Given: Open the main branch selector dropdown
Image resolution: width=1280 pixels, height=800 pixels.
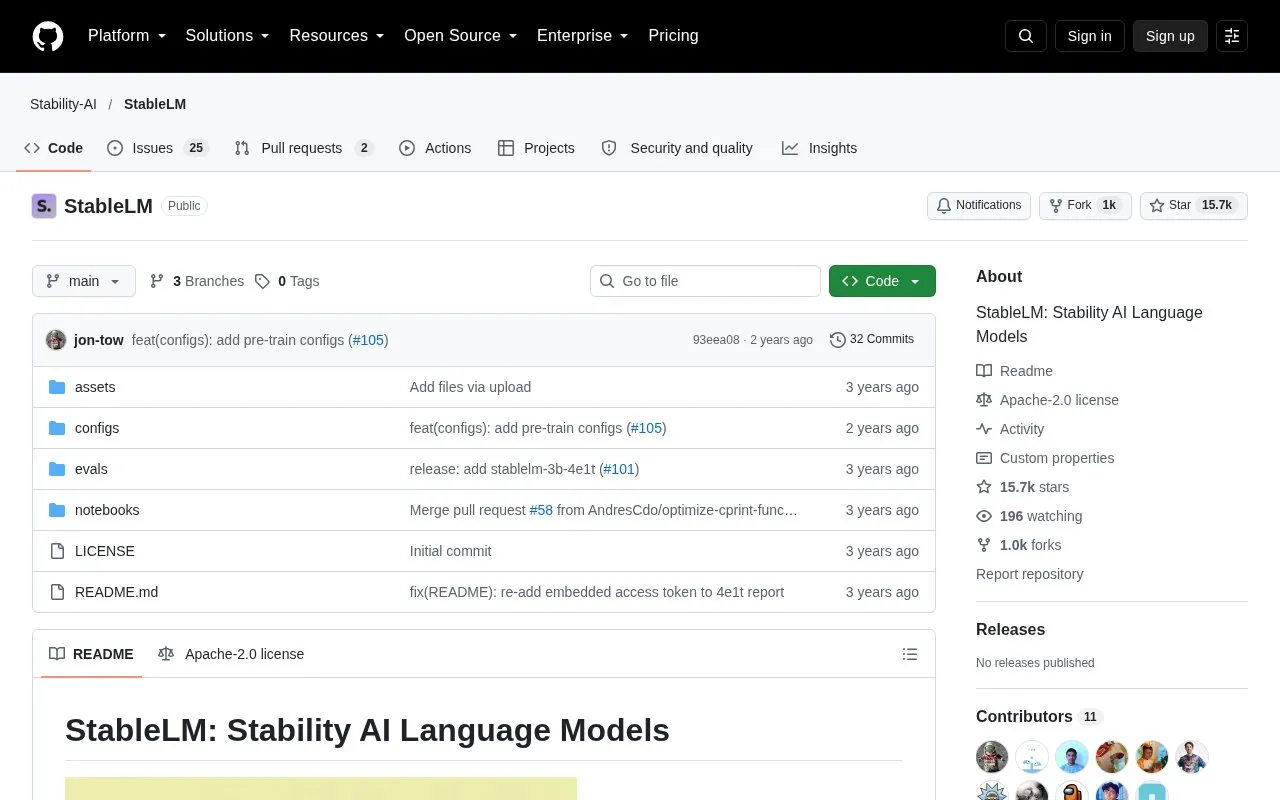Looking at the screenshot, I should 84,281.
